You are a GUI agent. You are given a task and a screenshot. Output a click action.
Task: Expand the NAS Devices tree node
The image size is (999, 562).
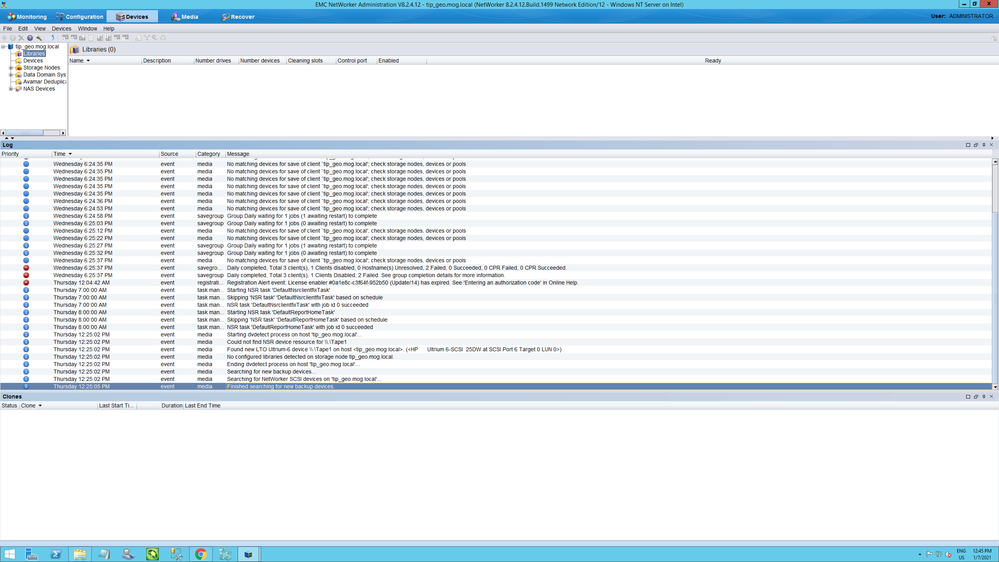[11, 89]
